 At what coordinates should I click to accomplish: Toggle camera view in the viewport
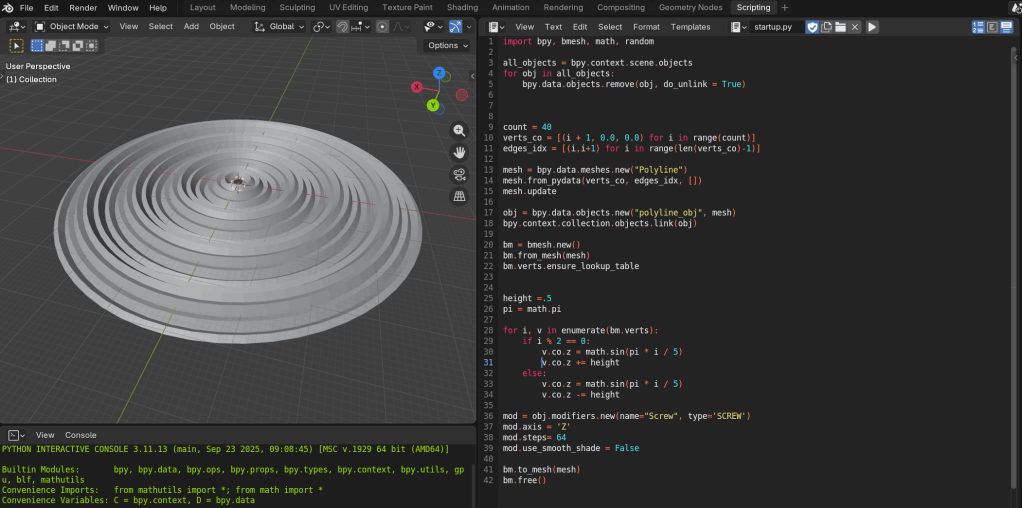(x=459, y=175)
